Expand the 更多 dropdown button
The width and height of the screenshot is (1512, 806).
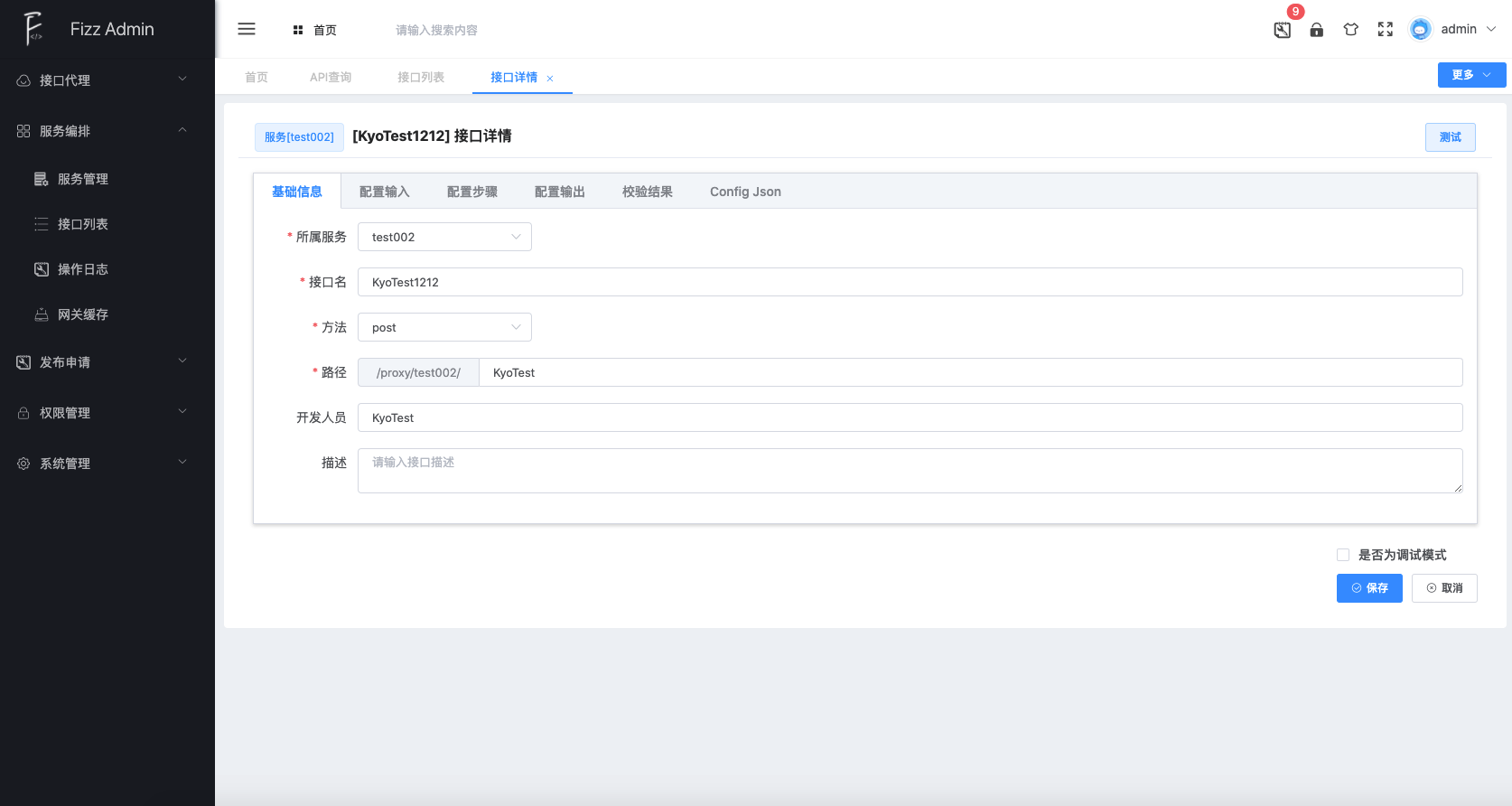tap(1471, 75)
